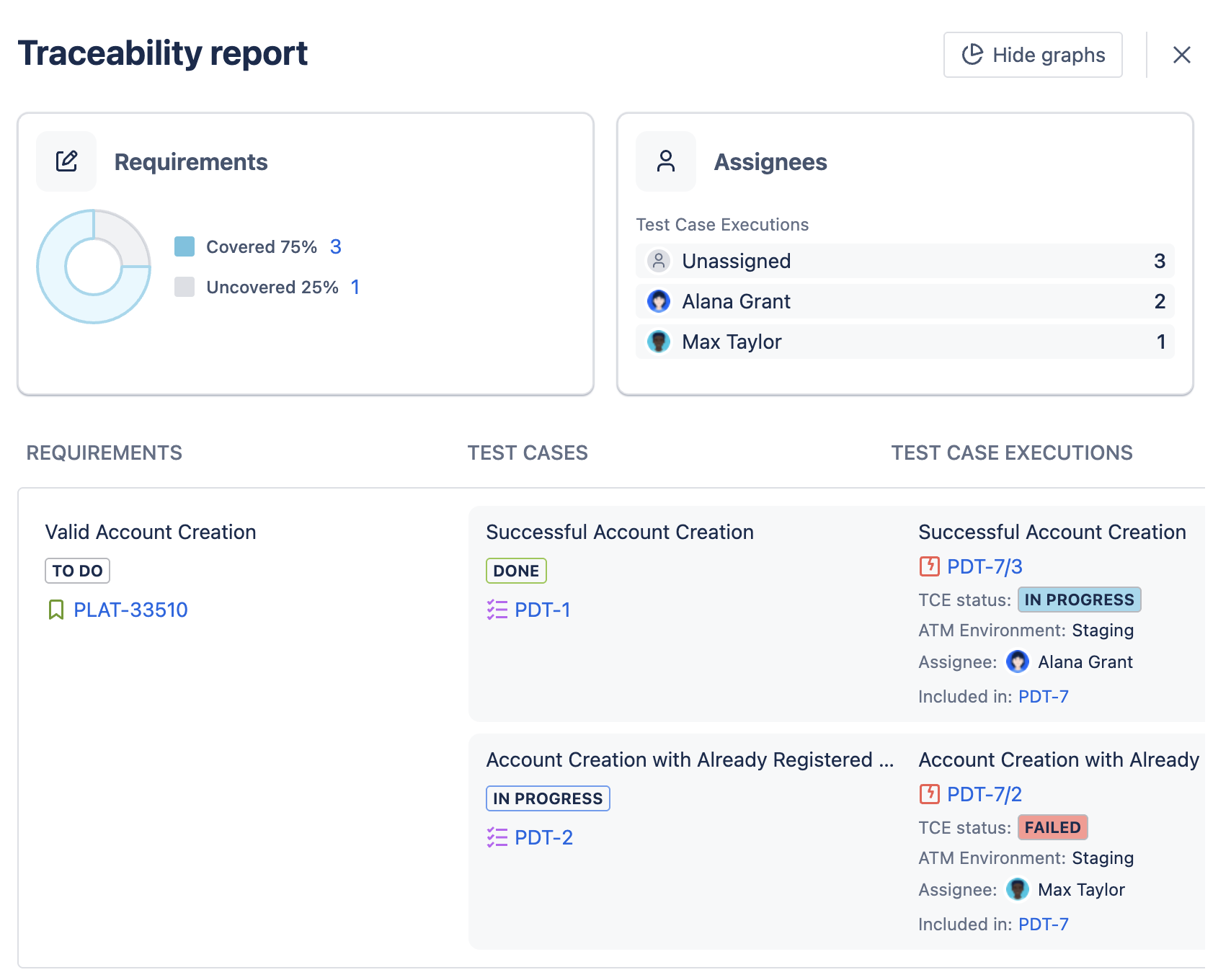Click the red execution icon beside PDT-7/2
This screenshot has height=980, width=1231.
(x=929, y=794)
